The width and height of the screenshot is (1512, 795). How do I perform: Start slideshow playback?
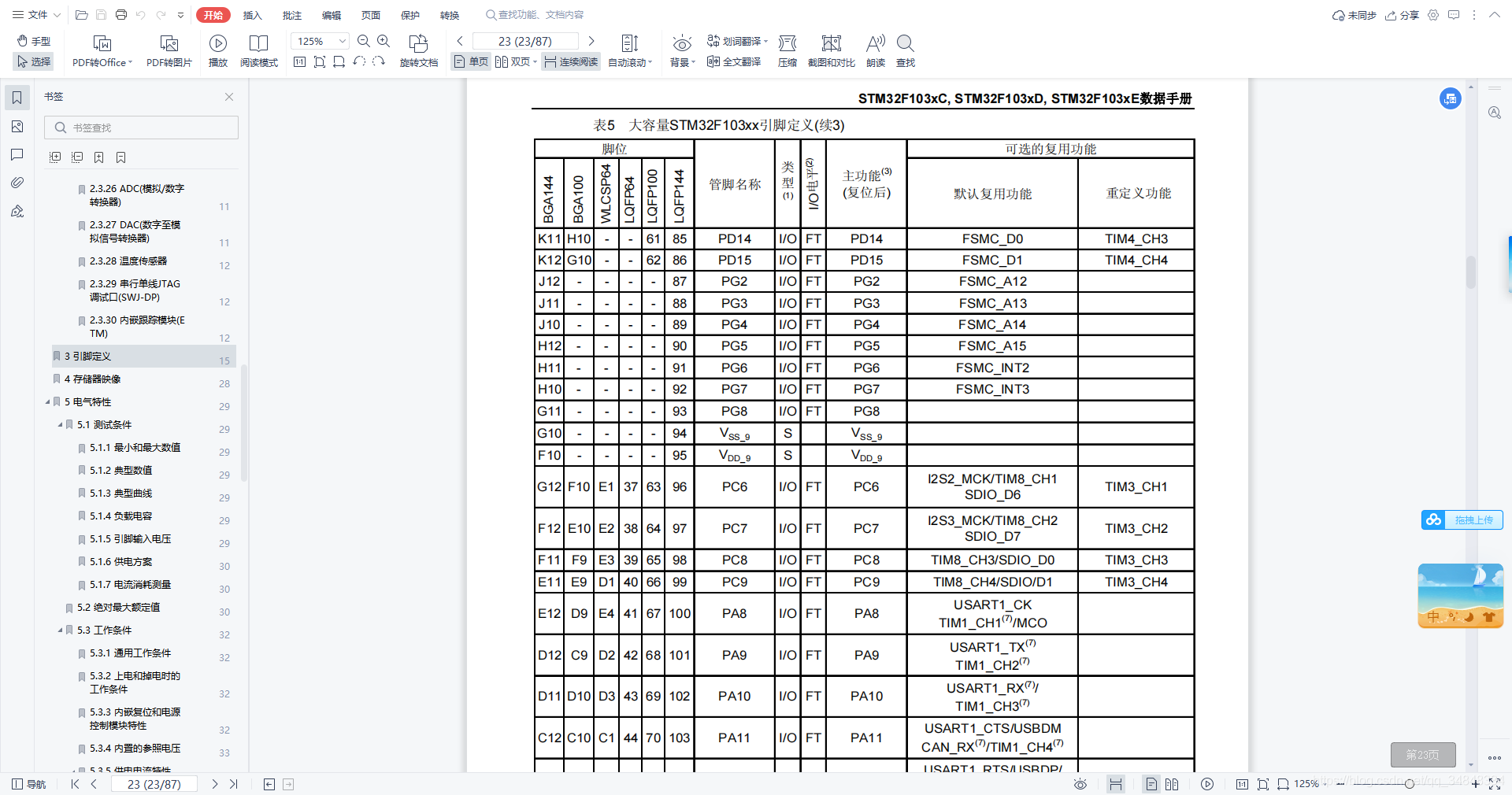pyautogui.click(x=218, y=51)
